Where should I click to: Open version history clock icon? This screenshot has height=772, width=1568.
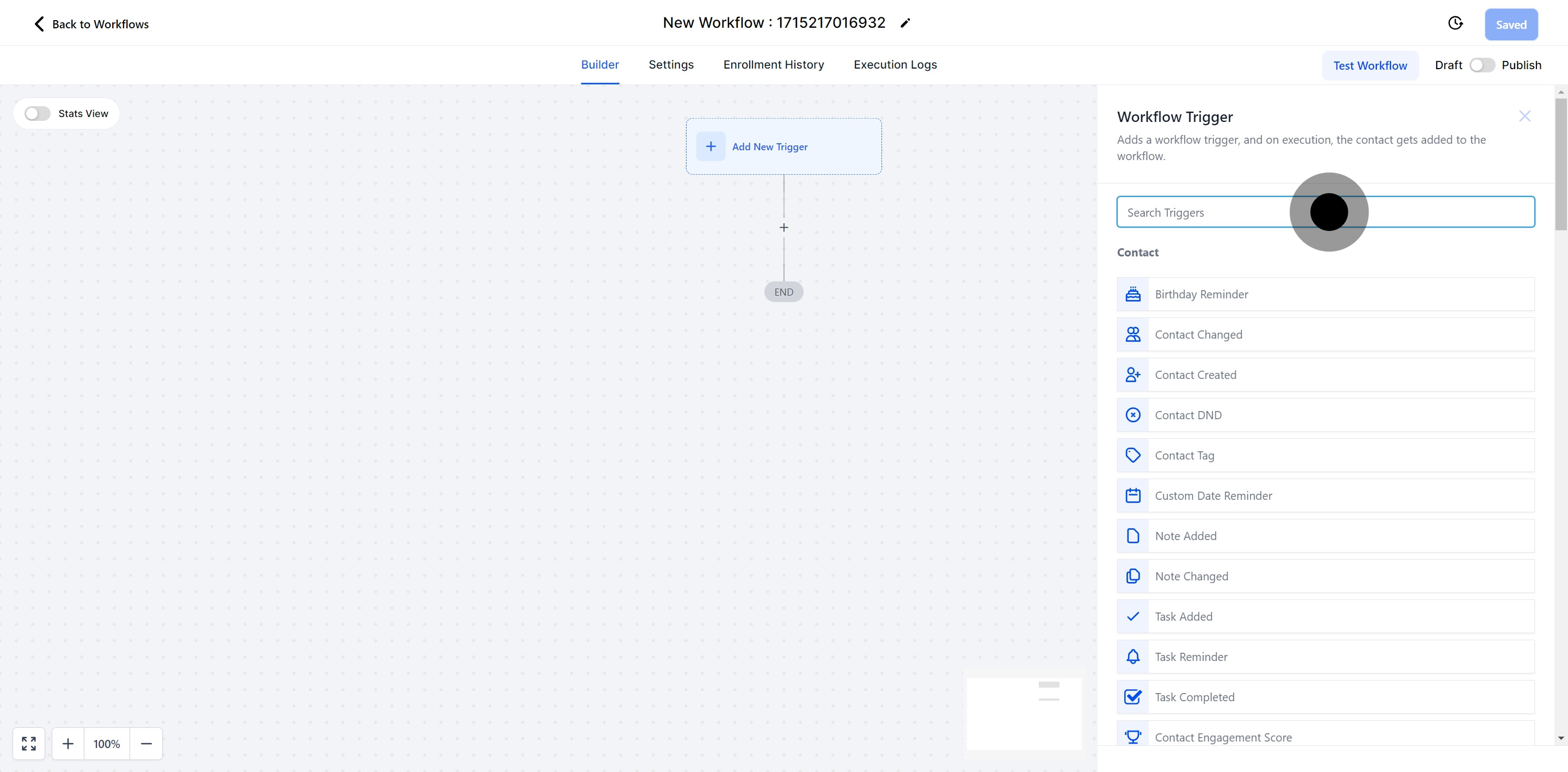pos(1455,23)
